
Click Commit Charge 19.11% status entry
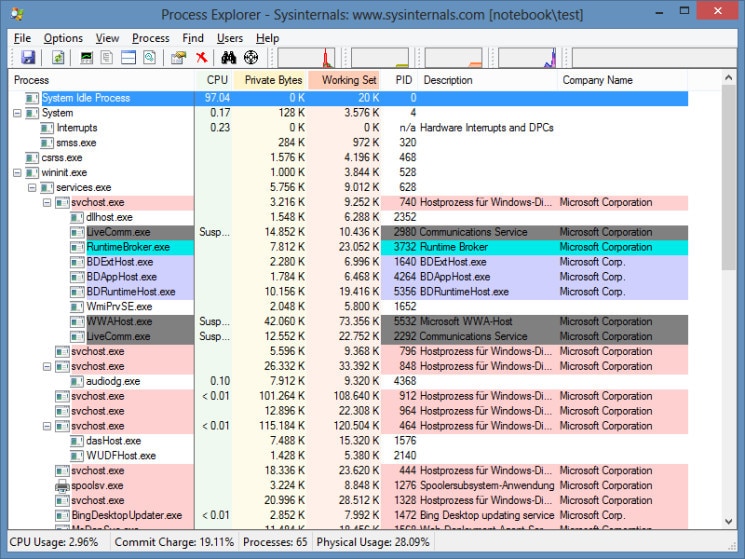pyautogui.click(x=174, y=542)
